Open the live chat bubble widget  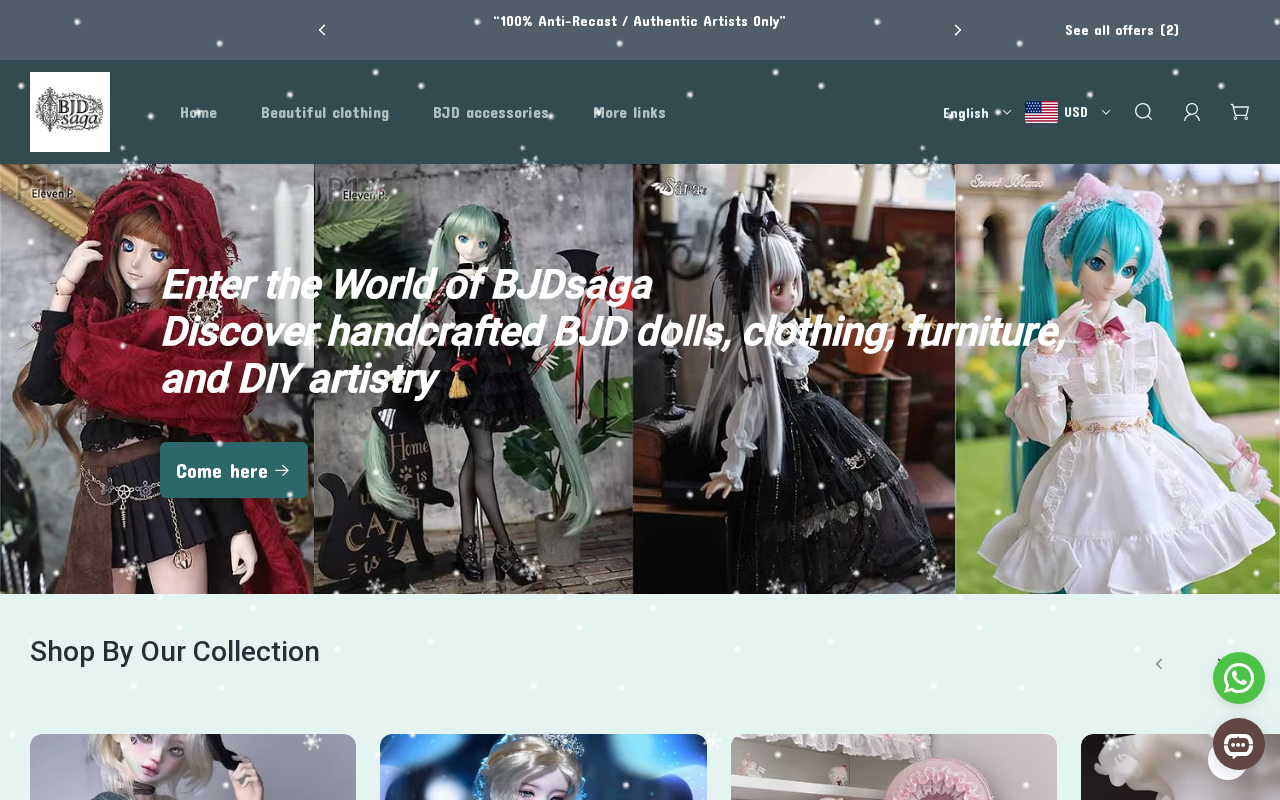click(x=1239, y=744)
